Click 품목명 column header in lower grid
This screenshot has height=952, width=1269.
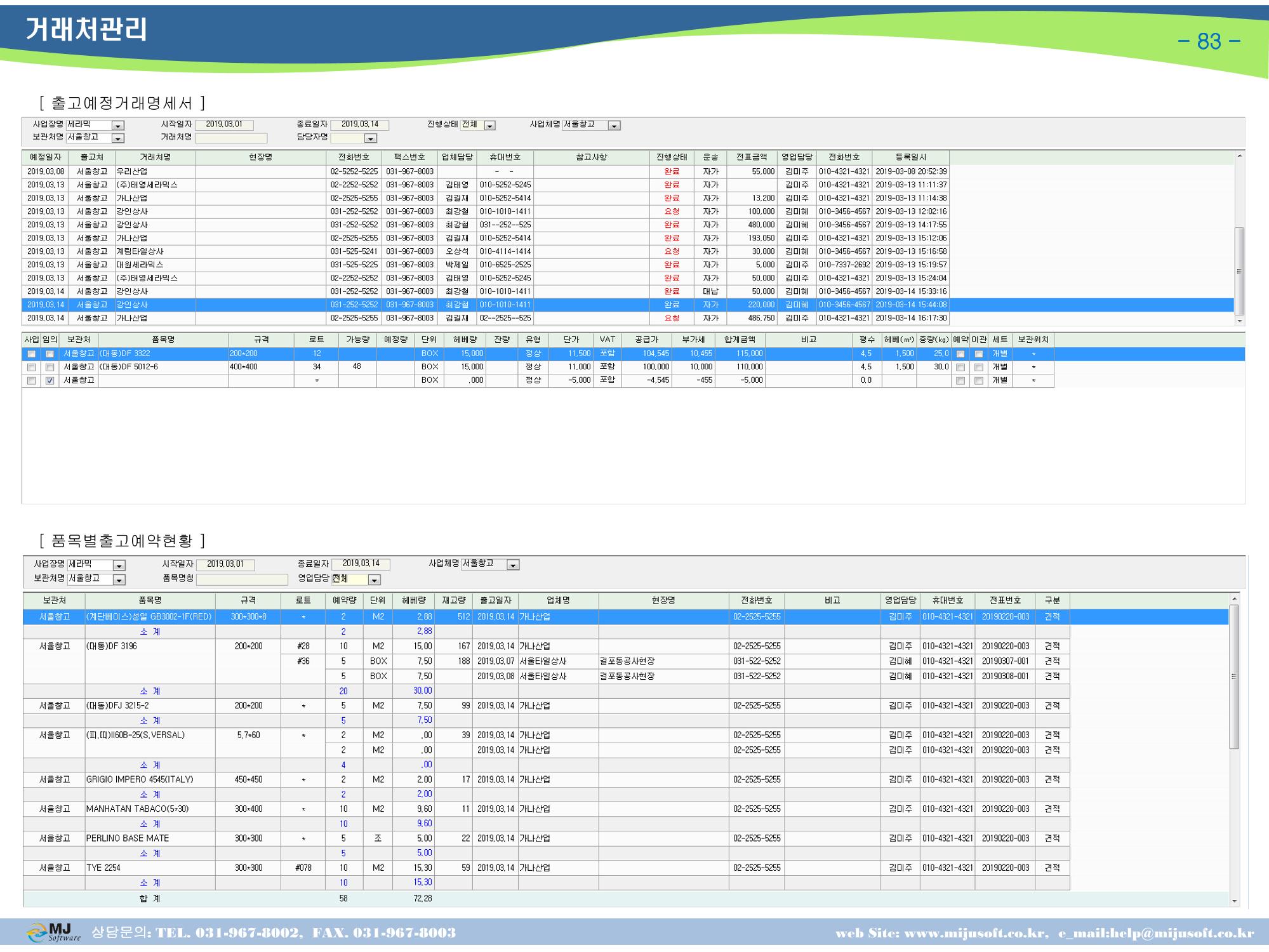[x=150, y=600]
